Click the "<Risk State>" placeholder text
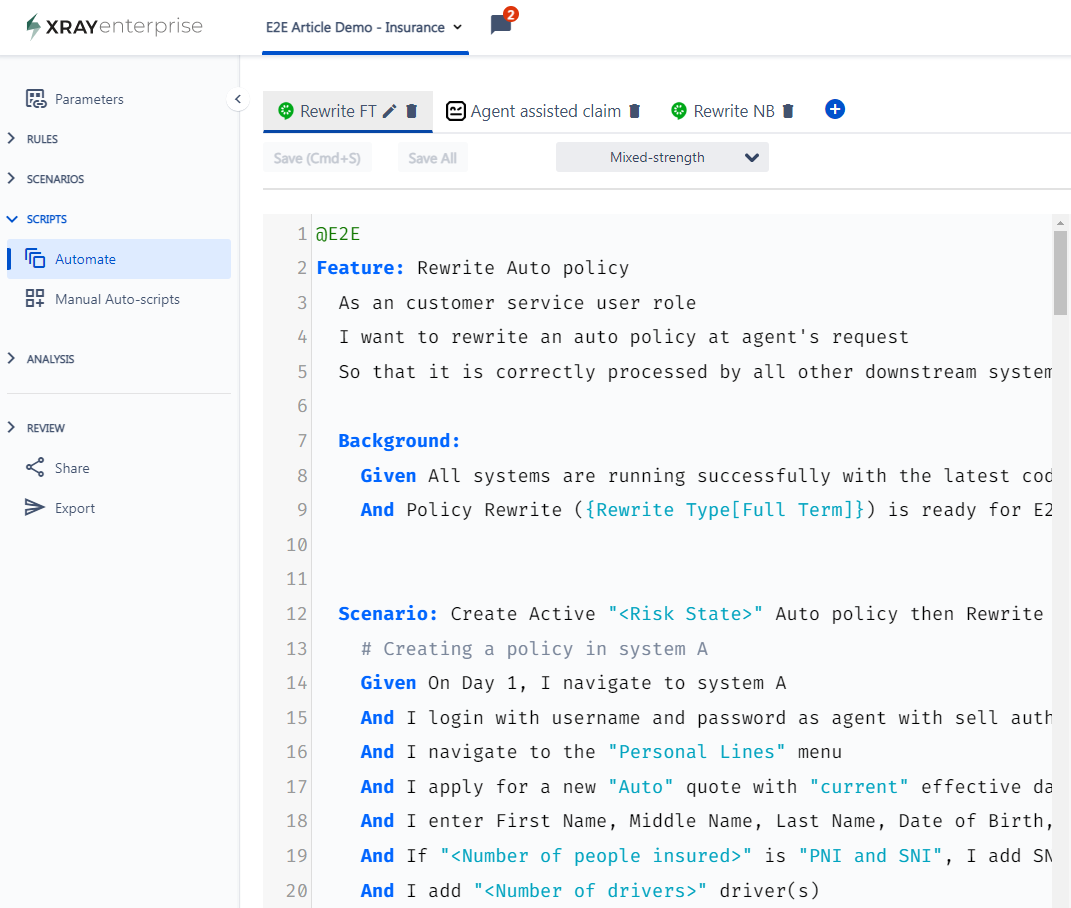 tap(686, 614)
